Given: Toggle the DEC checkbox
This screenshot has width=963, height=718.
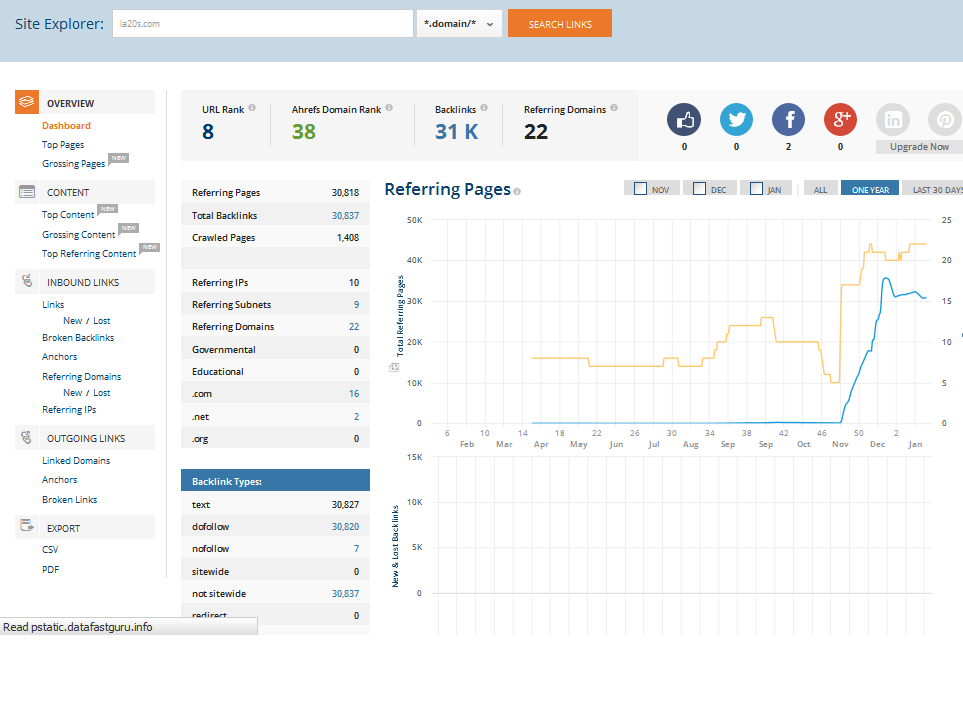Looking at the screenshot, I should [699, 189].
